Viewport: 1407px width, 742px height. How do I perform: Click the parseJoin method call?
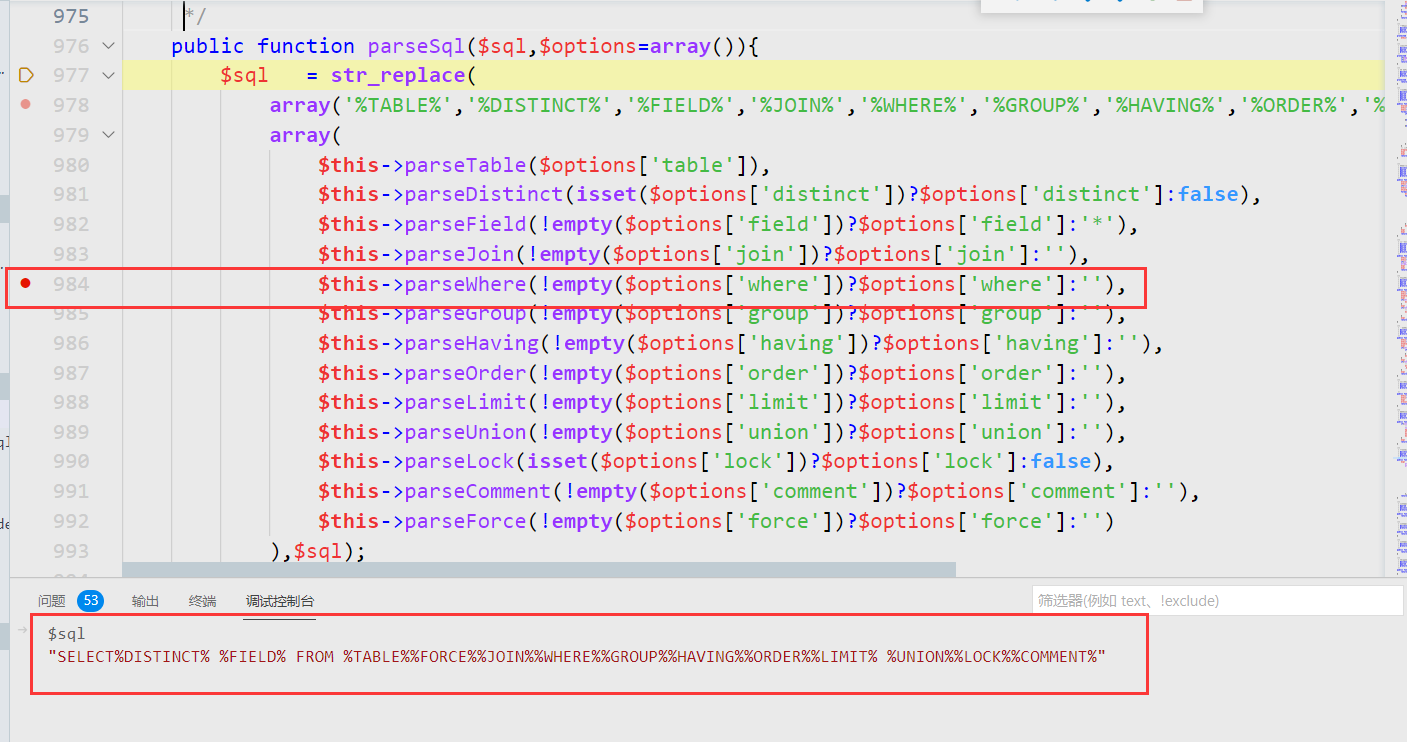459,254
